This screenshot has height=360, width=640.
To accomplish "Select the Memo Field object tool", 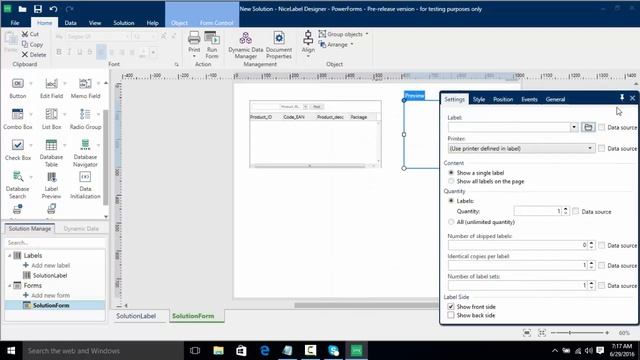I will click(x=85, y=88).
